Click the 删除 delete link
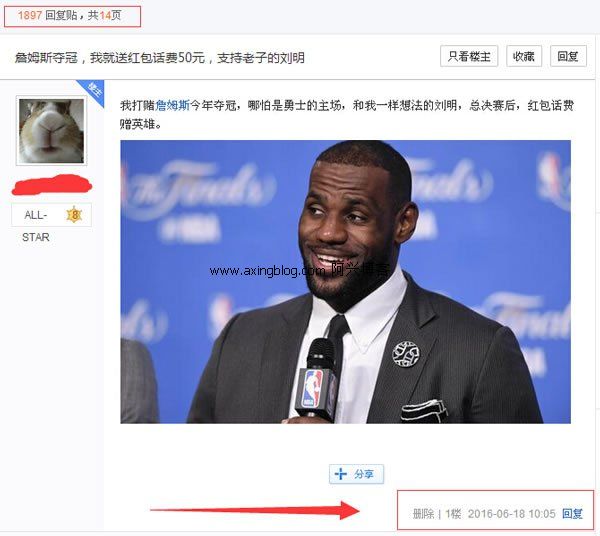600x536 pixels. click(x=423, y=514)
